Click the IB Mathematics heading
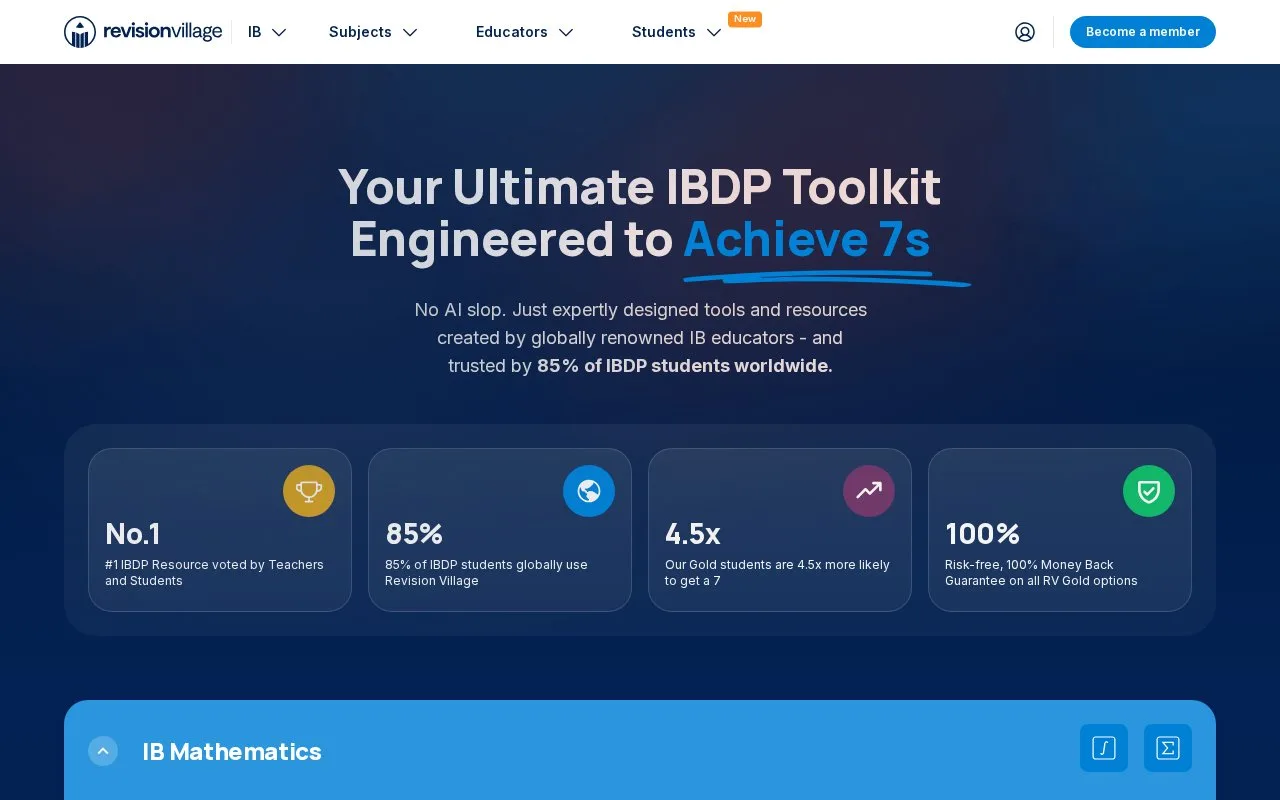 coord(232,751)
